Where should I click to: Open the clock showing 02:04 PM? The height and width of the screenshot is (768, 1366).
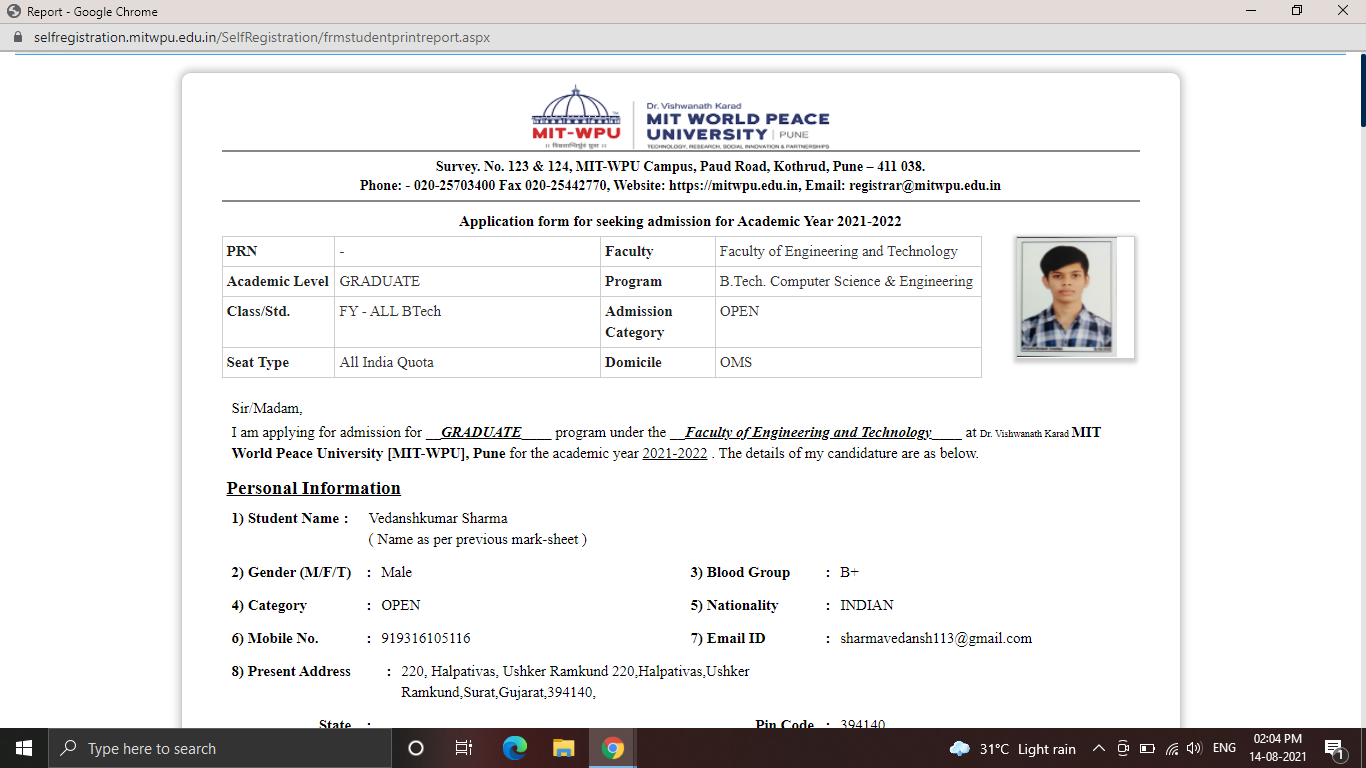coord(1279,748)
